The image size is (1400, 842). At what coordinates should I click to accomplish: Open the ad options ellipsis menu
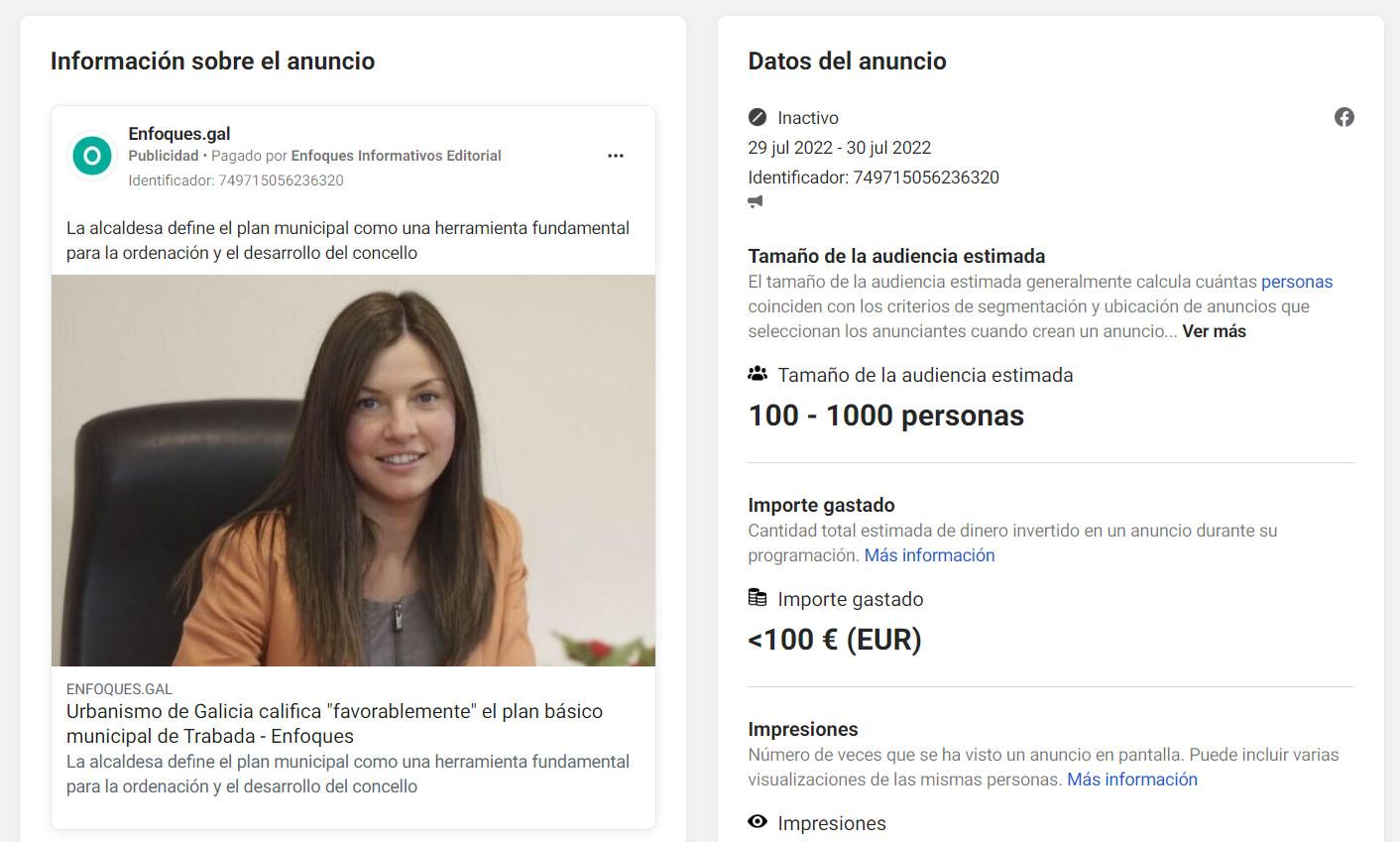tap(616, 155)
